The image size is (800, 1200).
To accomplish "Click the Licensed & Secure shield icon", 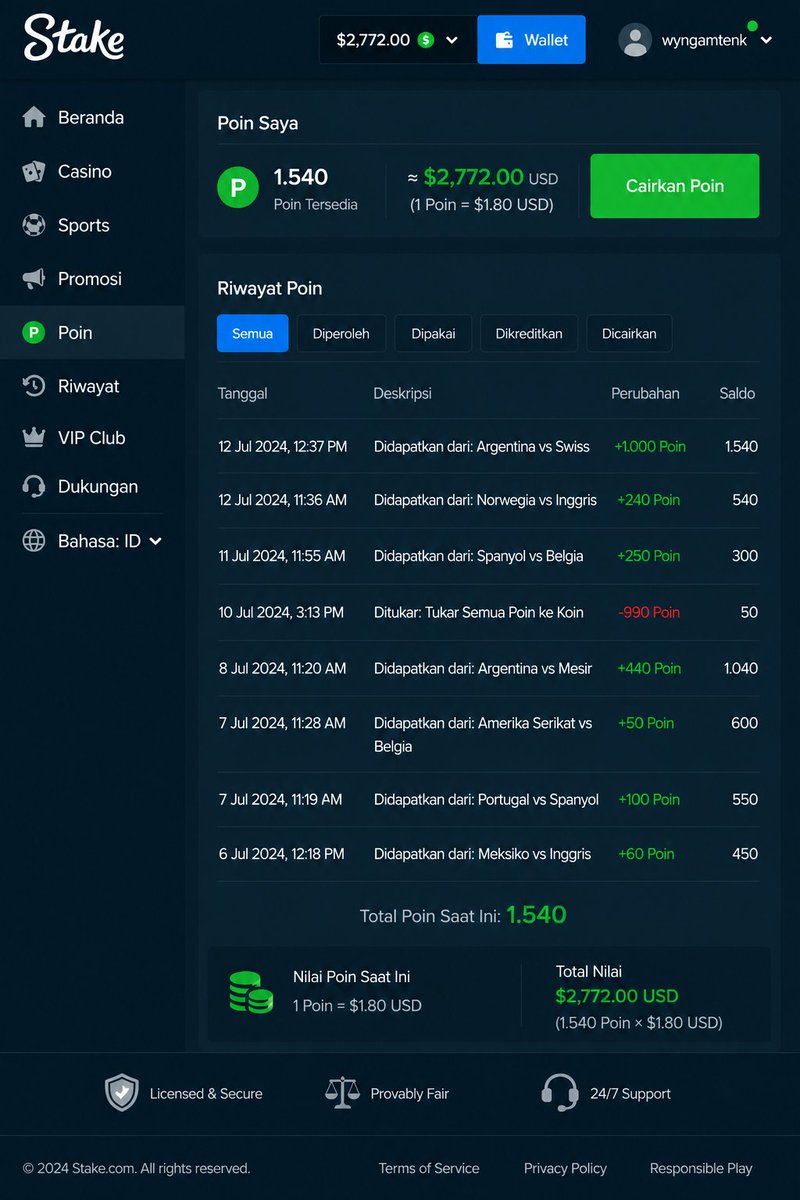I will pos(121,1094).
